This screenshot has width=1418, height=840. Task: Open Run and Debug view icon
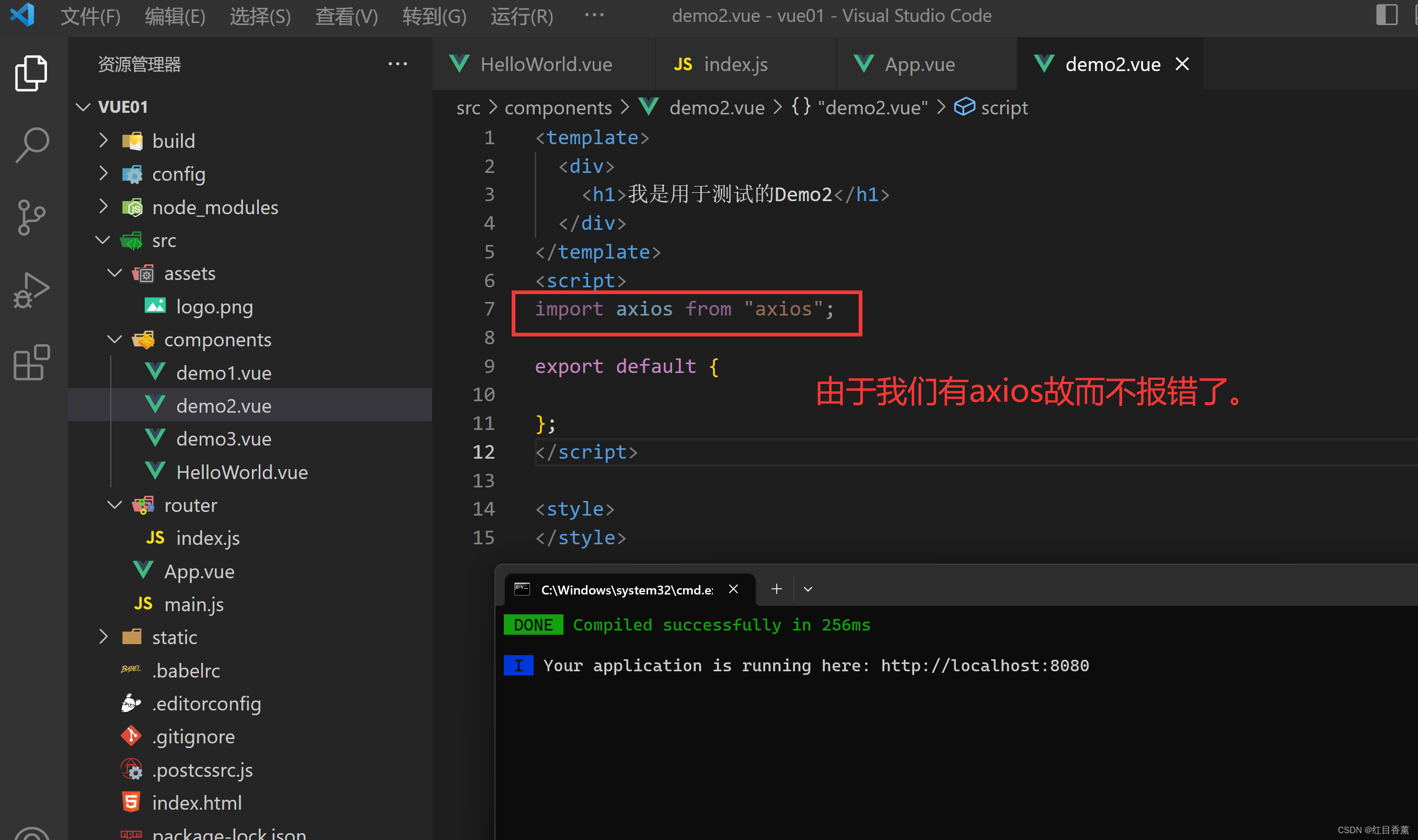tap(31, 290)
